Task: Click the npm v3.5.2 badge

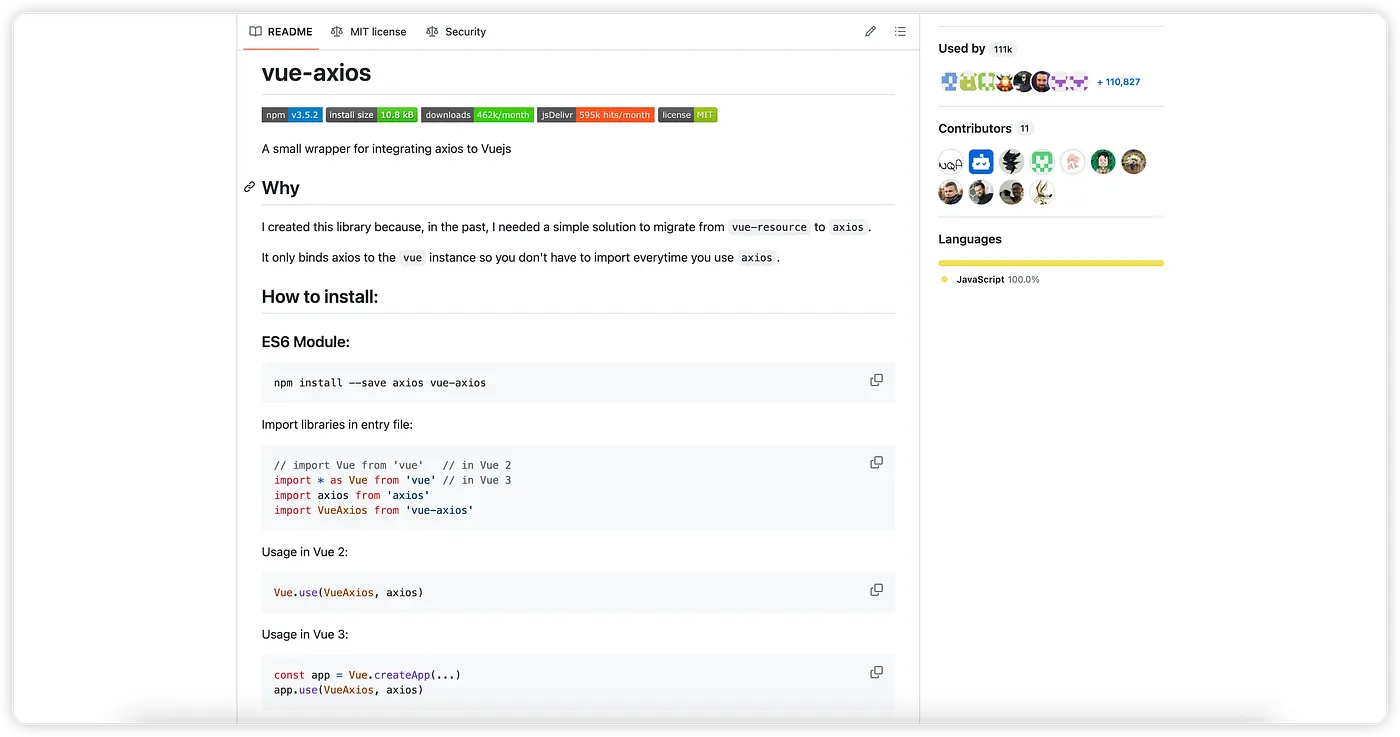Action: (292, 115)
